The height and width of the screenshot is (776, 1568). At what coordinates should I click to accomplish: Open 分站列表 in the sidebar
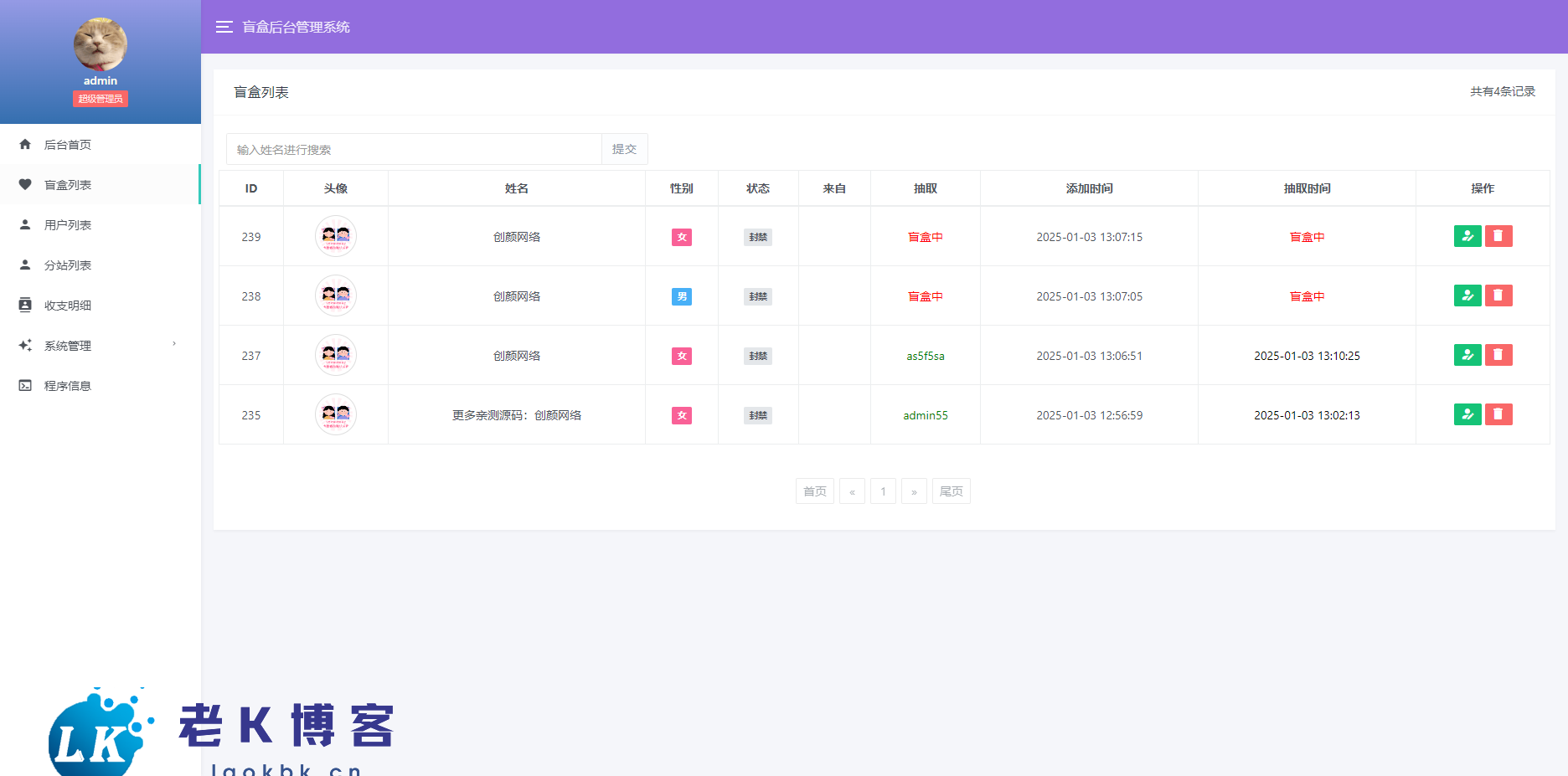pos(68,265)
